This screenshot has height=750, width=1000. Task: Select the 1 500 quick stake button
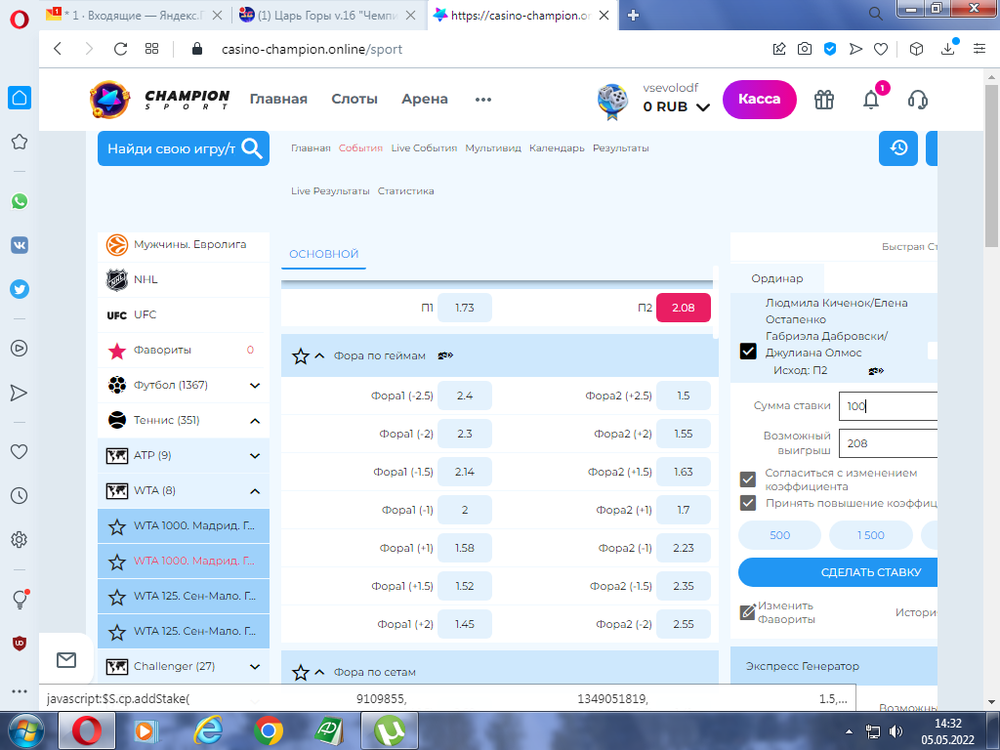pos(871,535)
